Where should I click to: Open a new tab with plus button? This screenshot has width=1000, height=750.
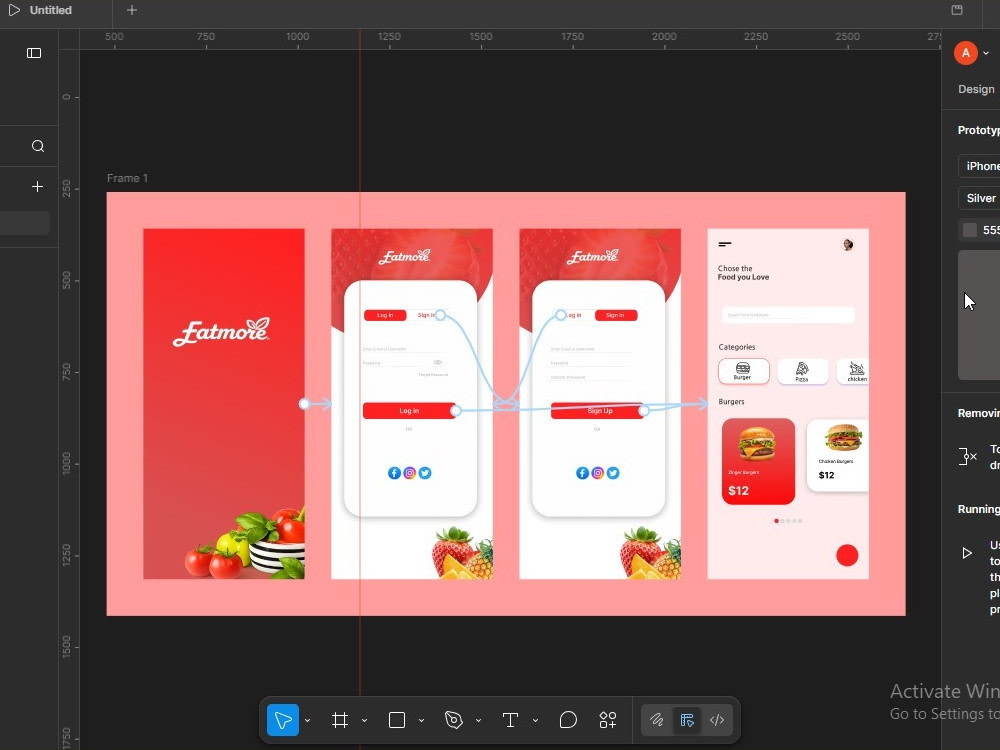(131, 10)
